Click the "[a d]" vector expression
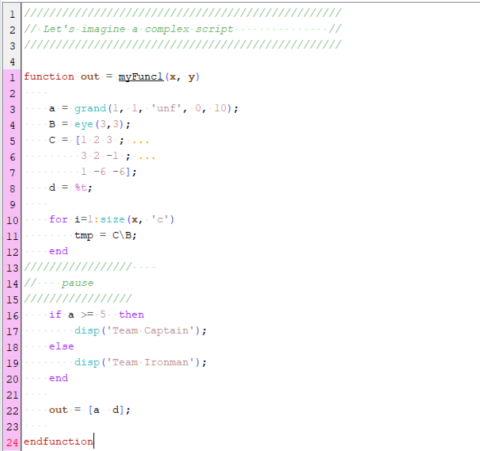The height and width of the screenshot is (451, 480). [106, 410]
